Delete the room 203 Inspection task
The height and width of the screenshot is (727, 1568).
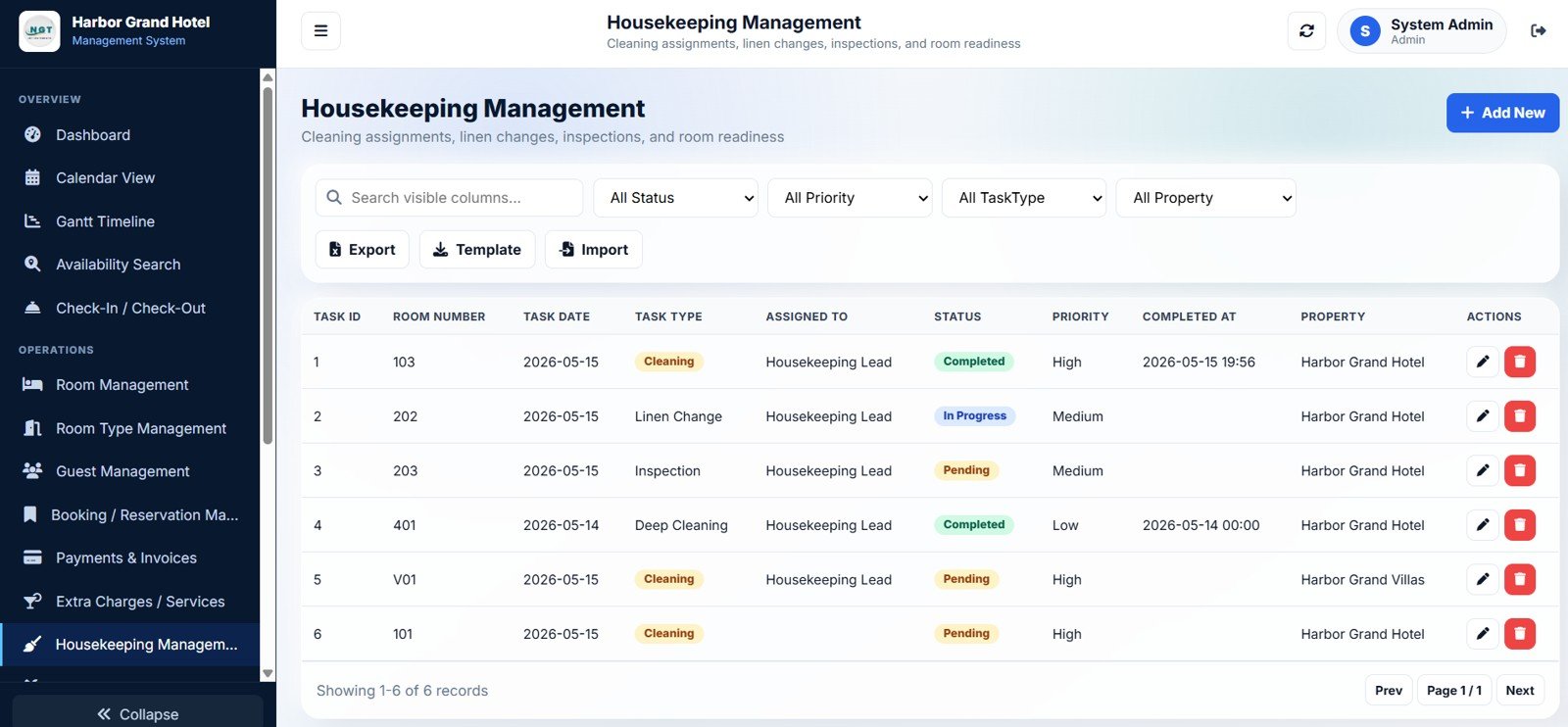[x=1520, y=470]
